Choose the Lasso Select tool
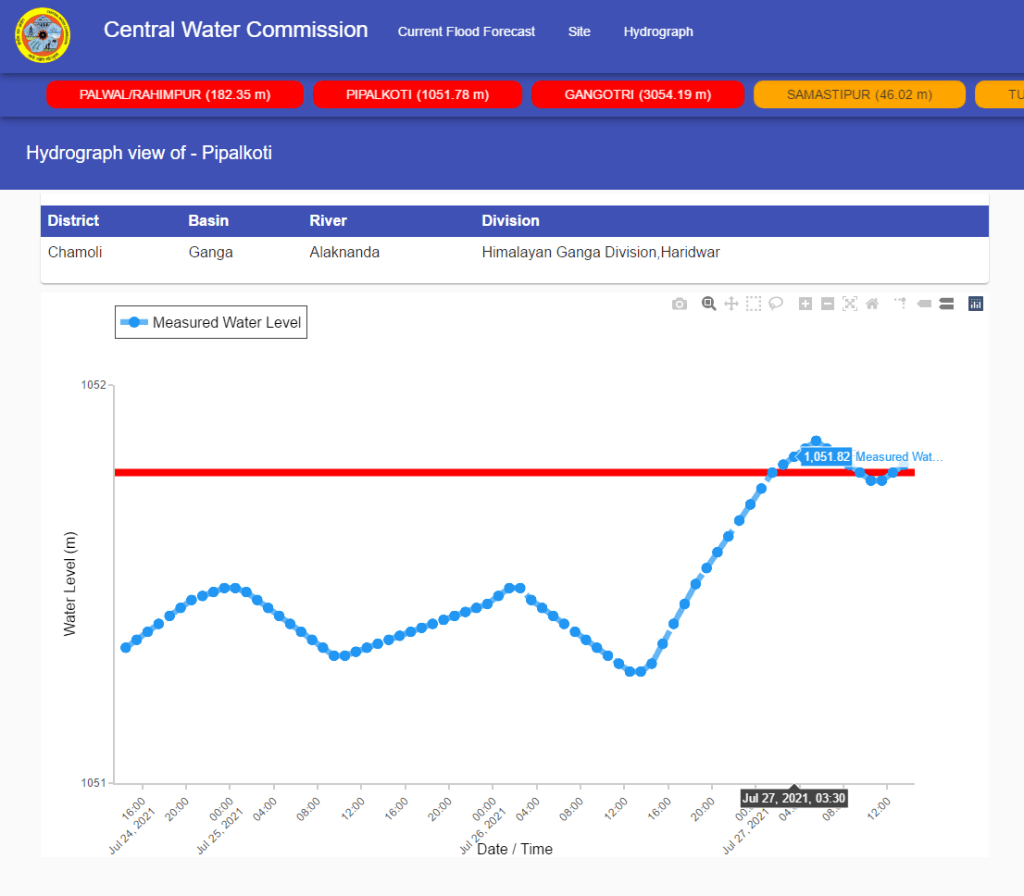1024x896 pixels. click(x=775, y=304)
